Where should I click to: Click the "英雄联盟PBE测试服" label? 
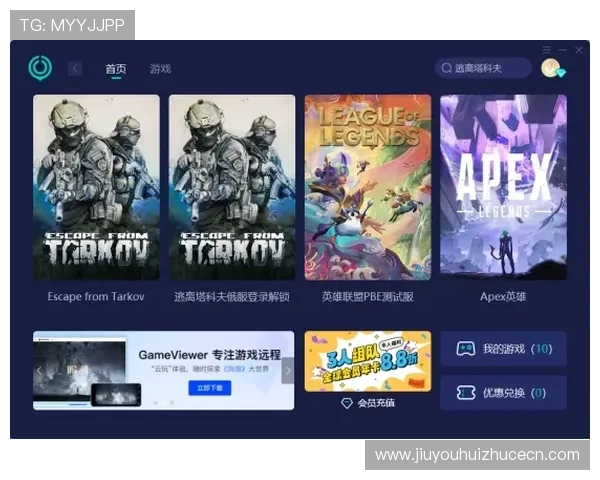point(368,297)
